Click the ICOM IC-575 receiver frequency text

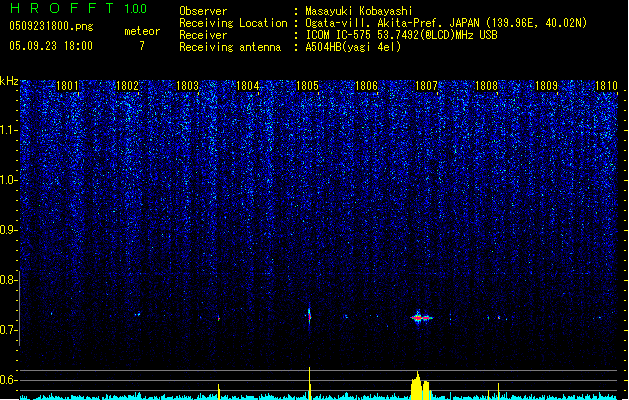coord(401,35)
